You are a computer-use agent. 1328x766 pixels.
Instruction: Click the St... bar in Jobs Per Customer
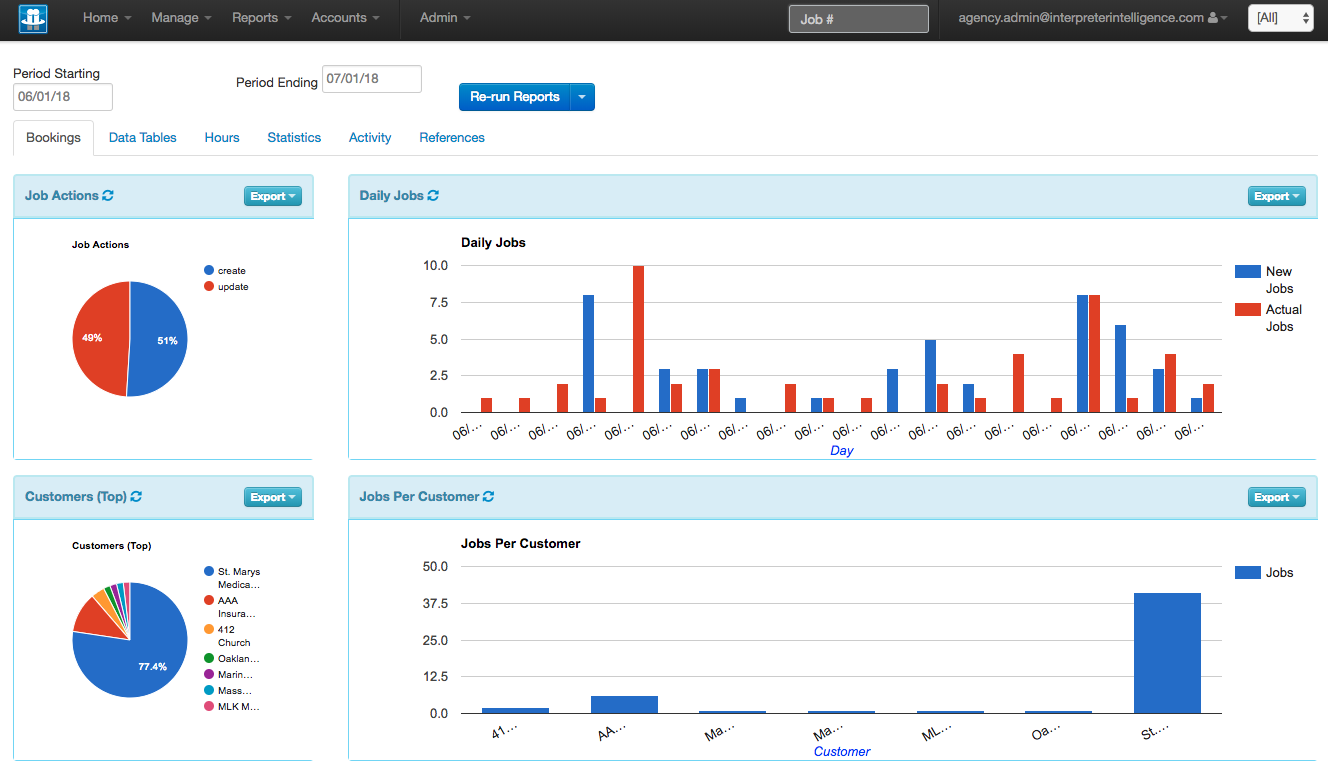[x=1167, y=653]
